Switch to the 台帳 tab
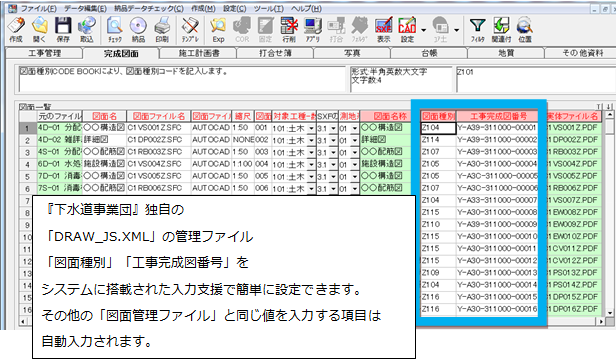The width and height of the screenshot is (616, 360). click(429, 53)
